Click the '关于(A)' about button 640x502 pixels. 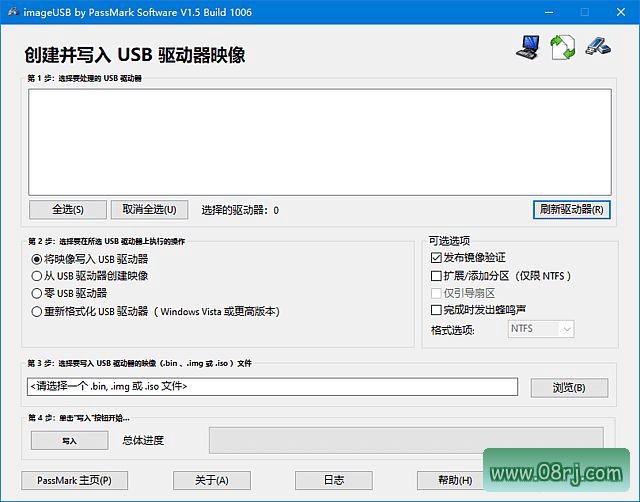(x=212, y=480)
